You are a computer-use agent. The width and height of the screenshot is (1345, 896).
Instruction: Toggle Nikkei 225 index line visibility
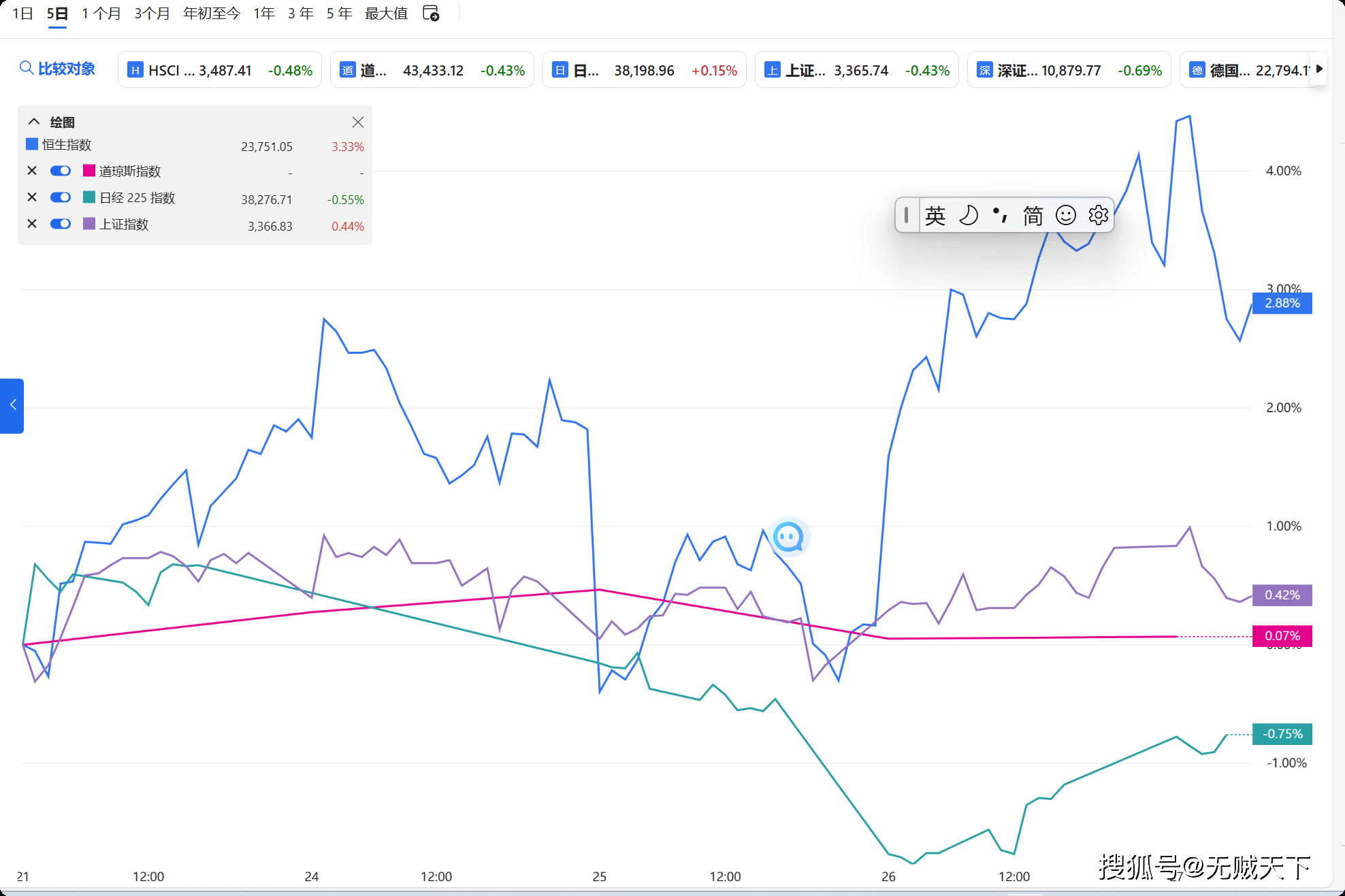pyautogui.click(x=61, y=197)
